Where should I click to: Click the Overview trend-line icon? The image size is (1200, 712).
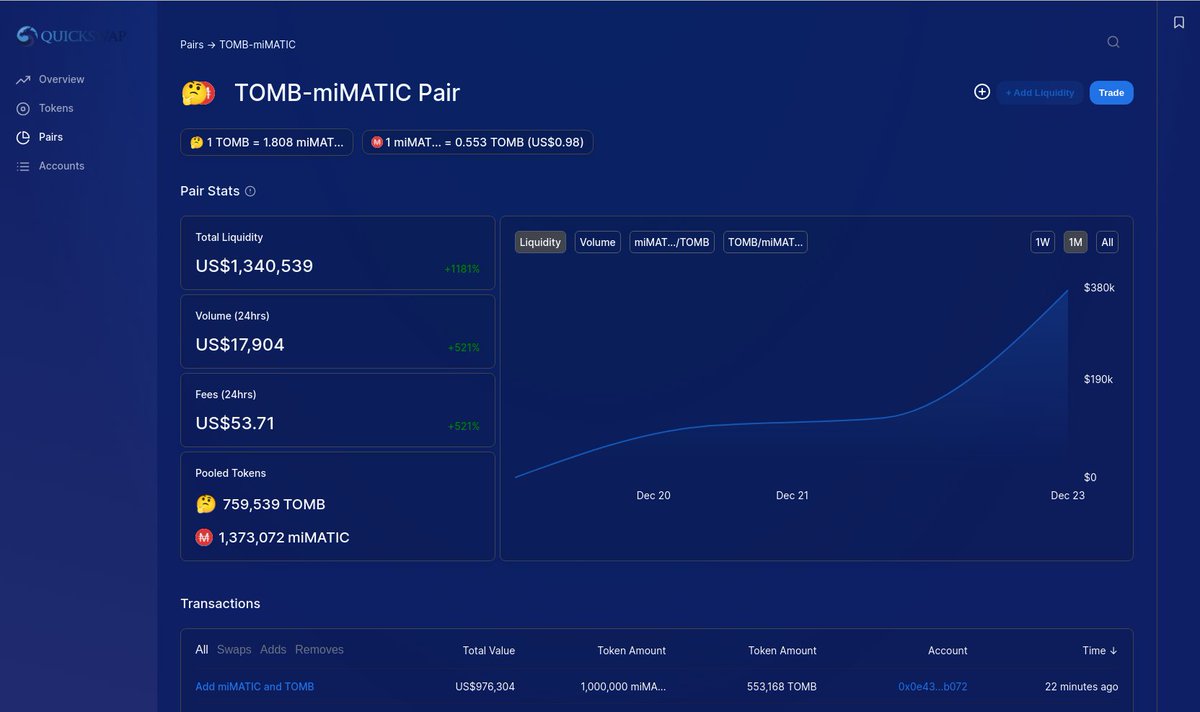pos(23,79)
